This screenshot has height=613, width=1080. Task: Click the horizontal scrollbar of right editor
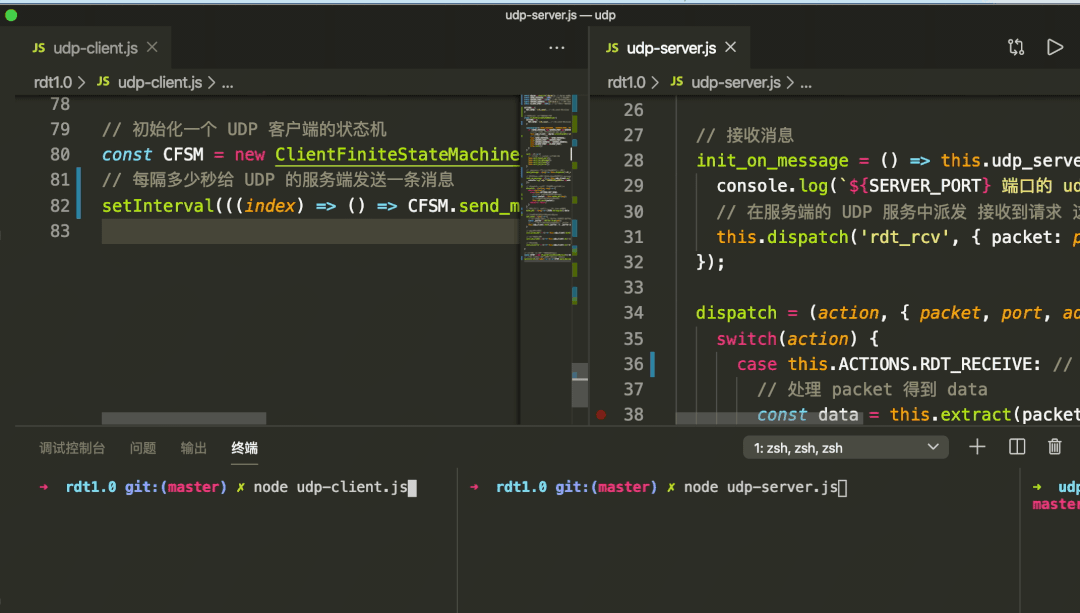(769, 418)
